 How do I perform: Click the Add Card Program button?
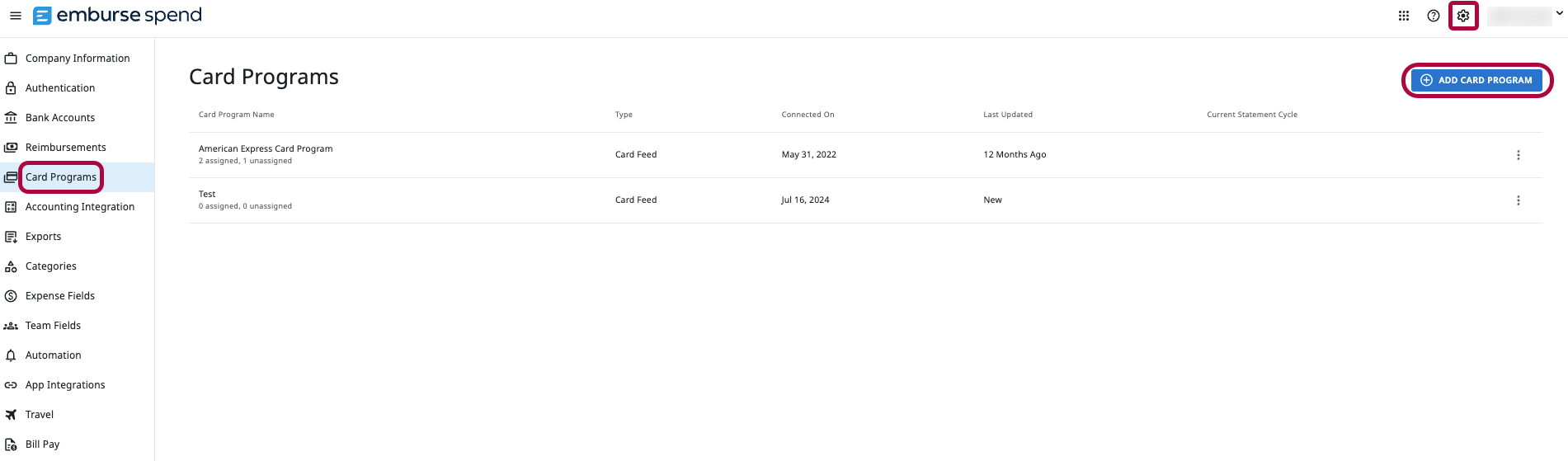(1476, 80)
